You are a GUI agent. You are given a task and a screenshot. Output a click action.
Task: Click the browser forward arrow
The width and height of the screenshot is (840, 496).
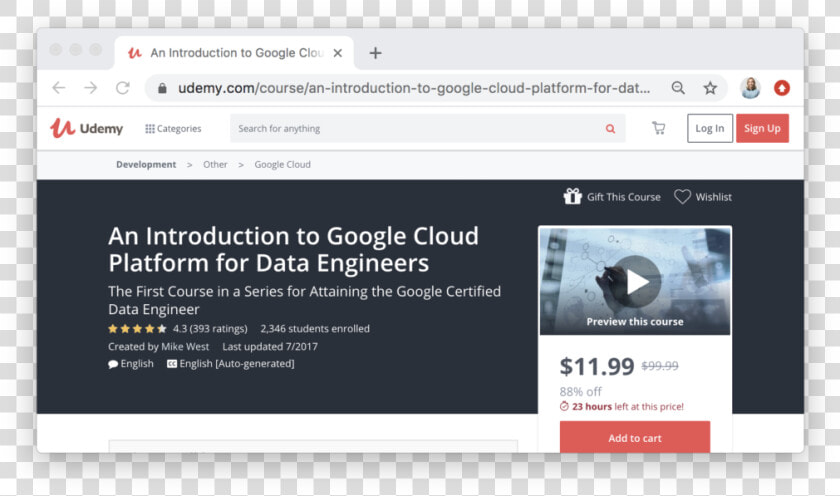91,88
